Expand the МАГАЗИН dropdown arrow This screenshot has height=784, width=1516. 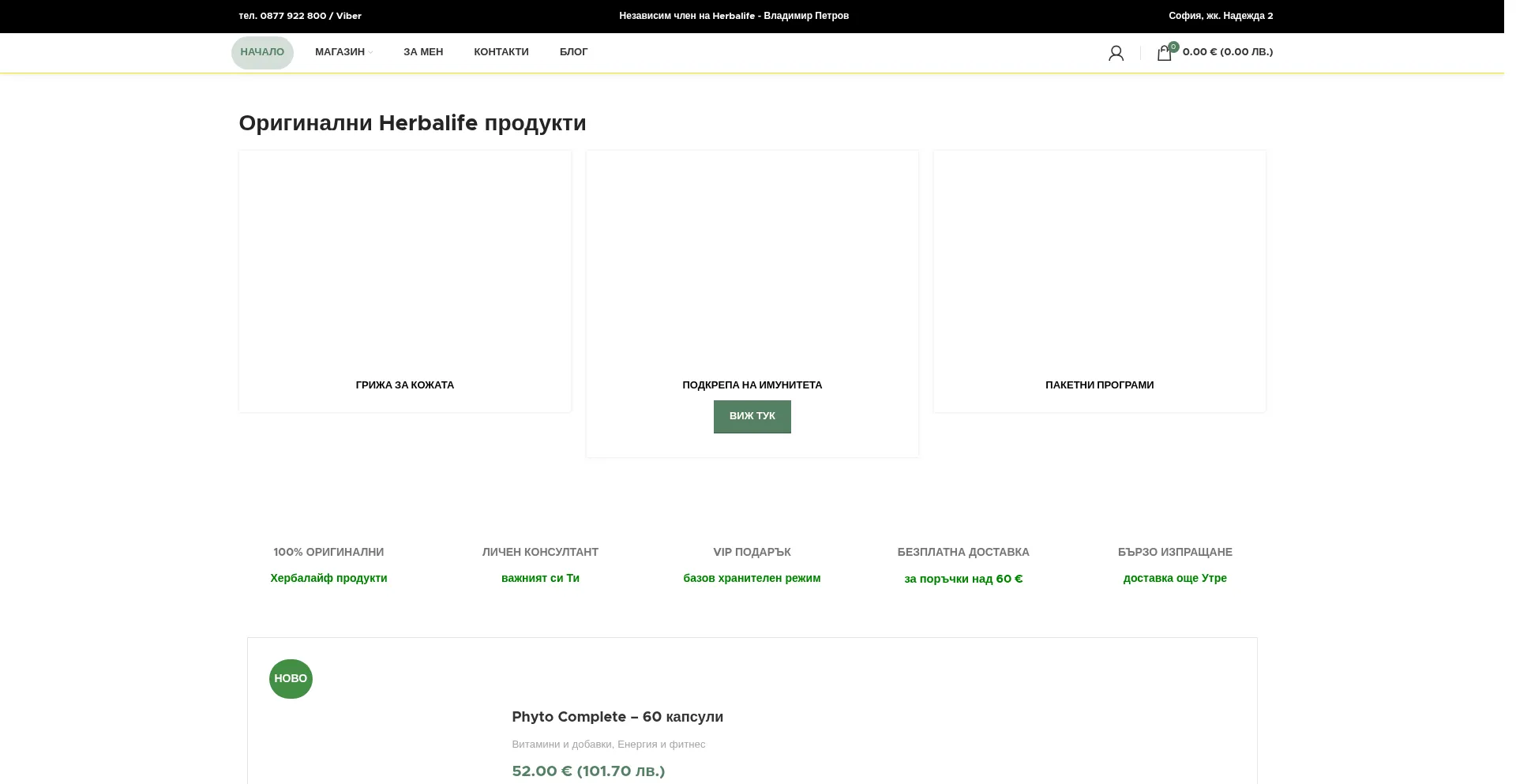click(x=370, y=53)
